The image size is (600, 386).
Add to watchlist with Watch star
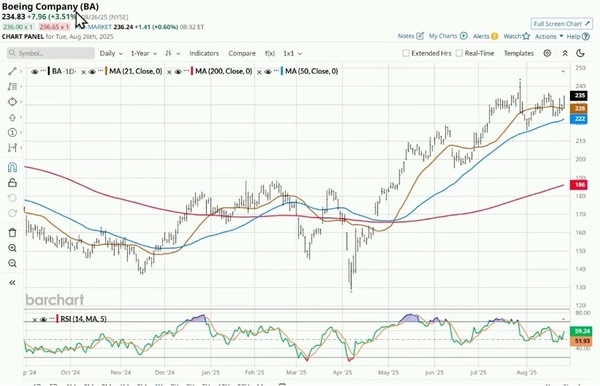[x=527, y=36]
